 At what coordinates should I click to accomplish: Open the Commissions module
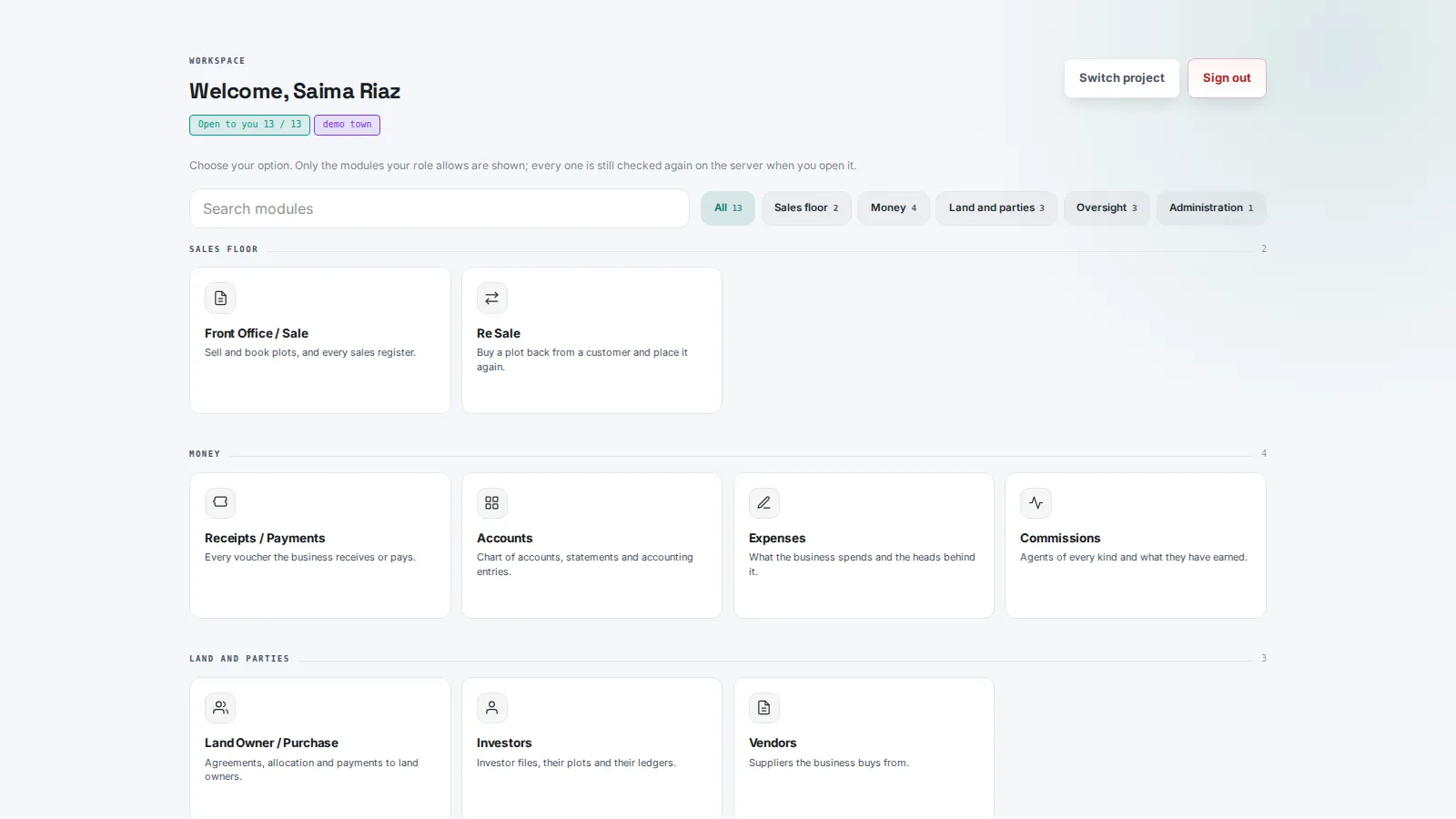(1136, 546)
